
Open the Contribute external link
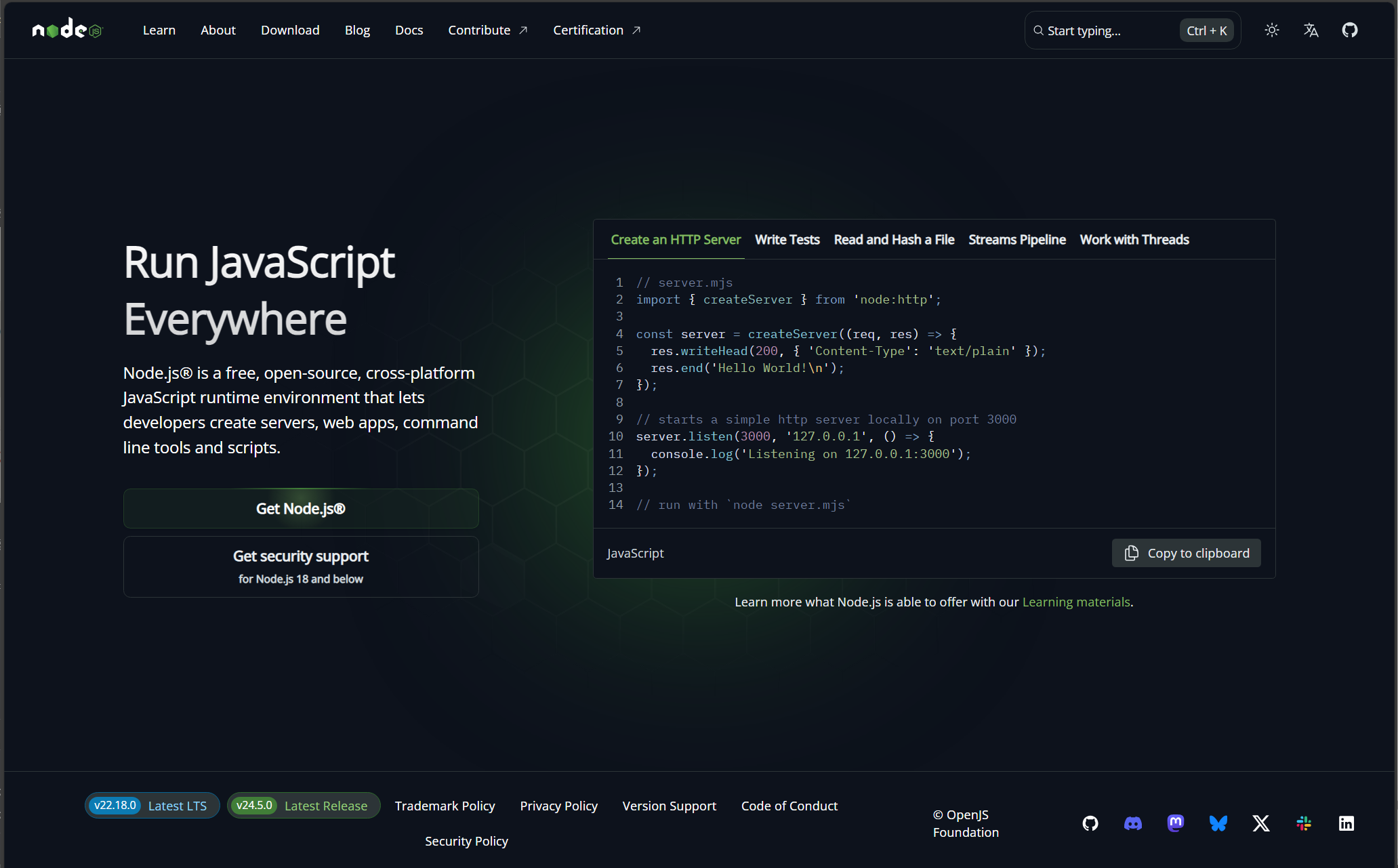[x=488, y=30]
